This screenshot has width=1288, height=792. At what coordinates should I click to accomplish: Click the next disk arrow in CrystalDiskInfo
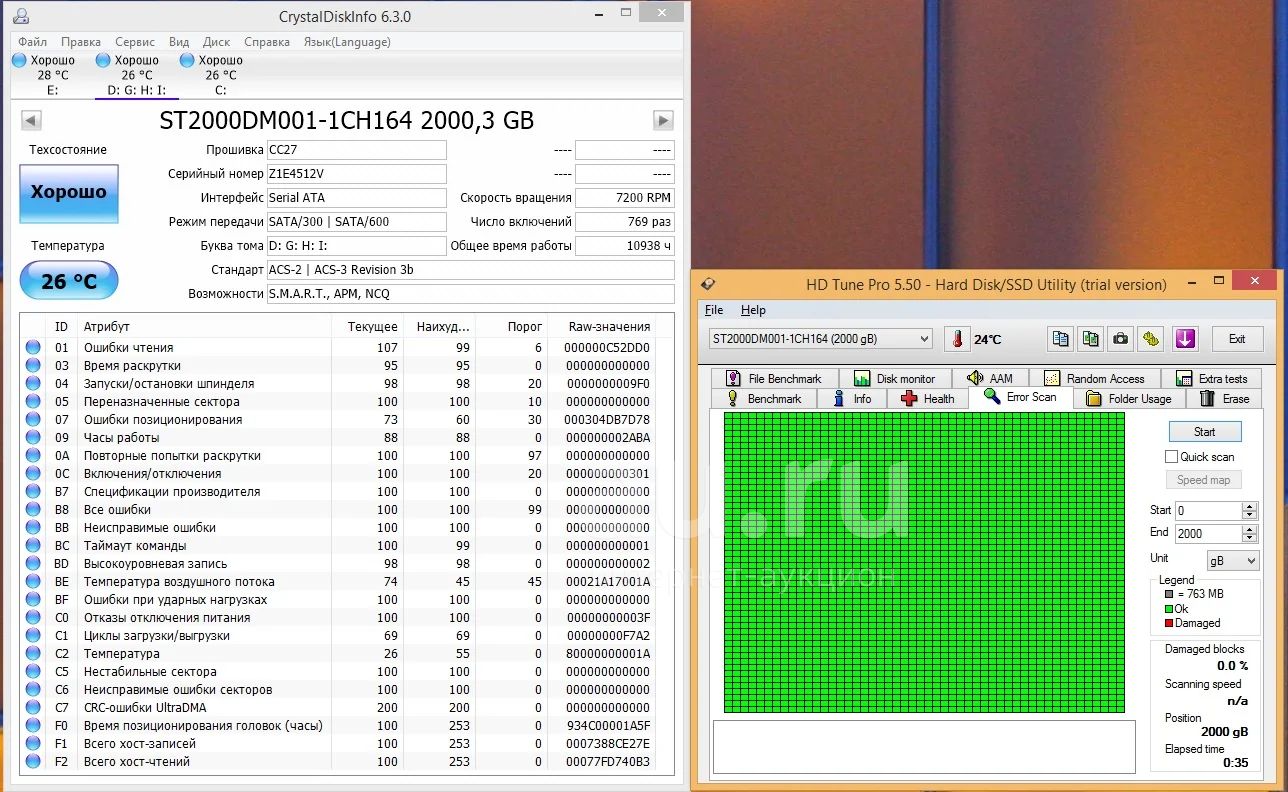664,121
